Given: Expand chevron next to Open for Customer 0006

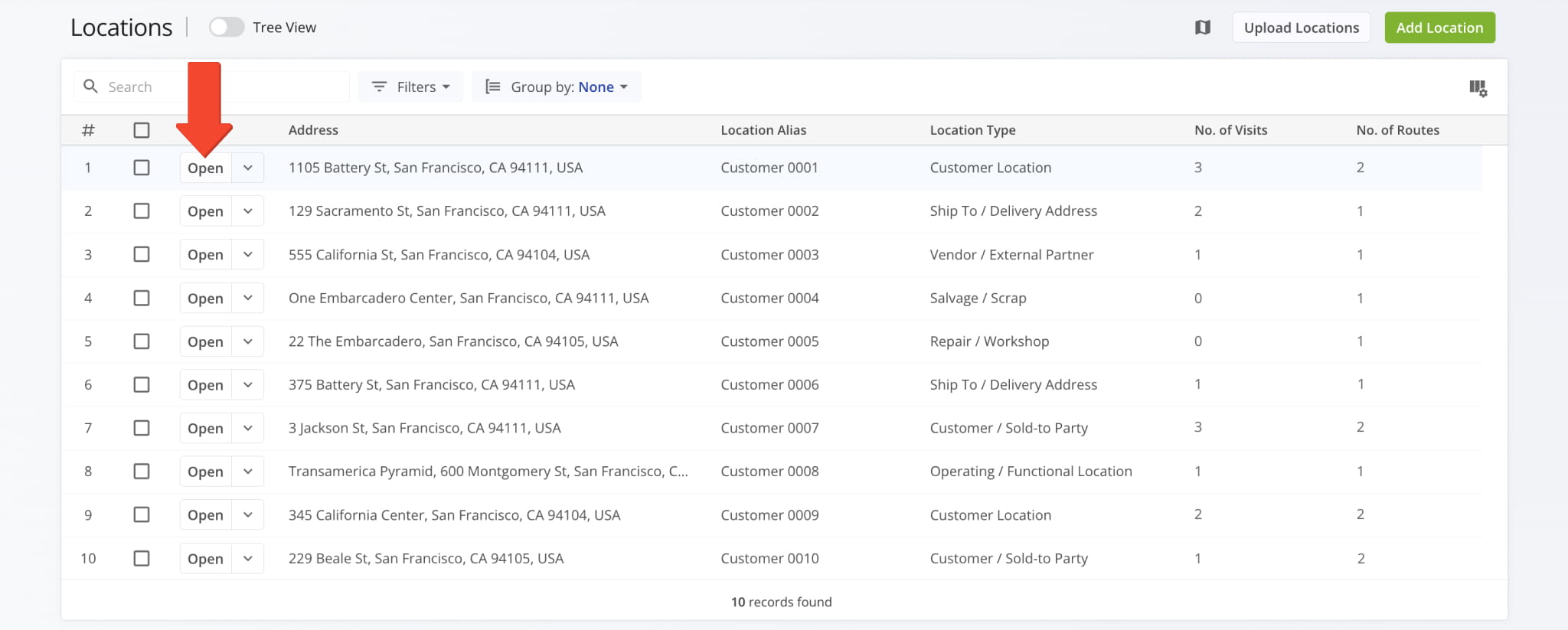Looking at the screenshot, I should pyautogui.click(x=248, y=384).
